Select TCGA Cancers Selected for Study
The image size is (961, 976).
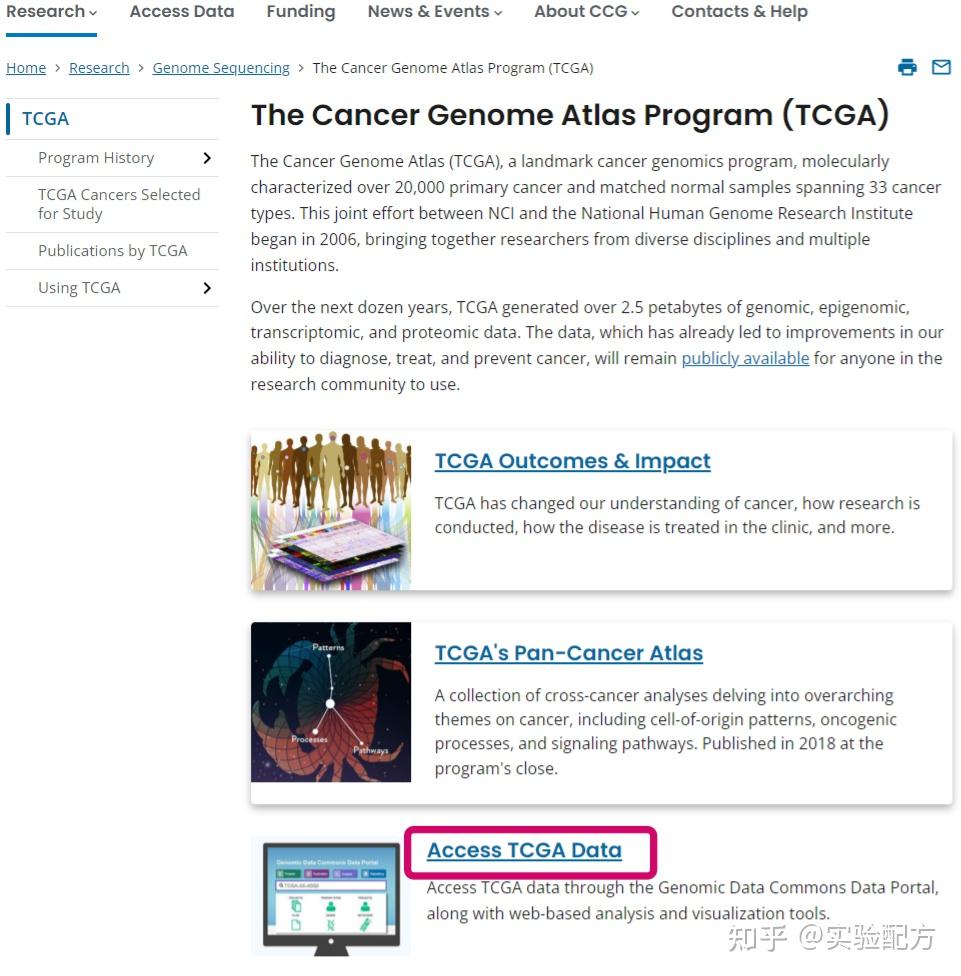coord(119,204)
